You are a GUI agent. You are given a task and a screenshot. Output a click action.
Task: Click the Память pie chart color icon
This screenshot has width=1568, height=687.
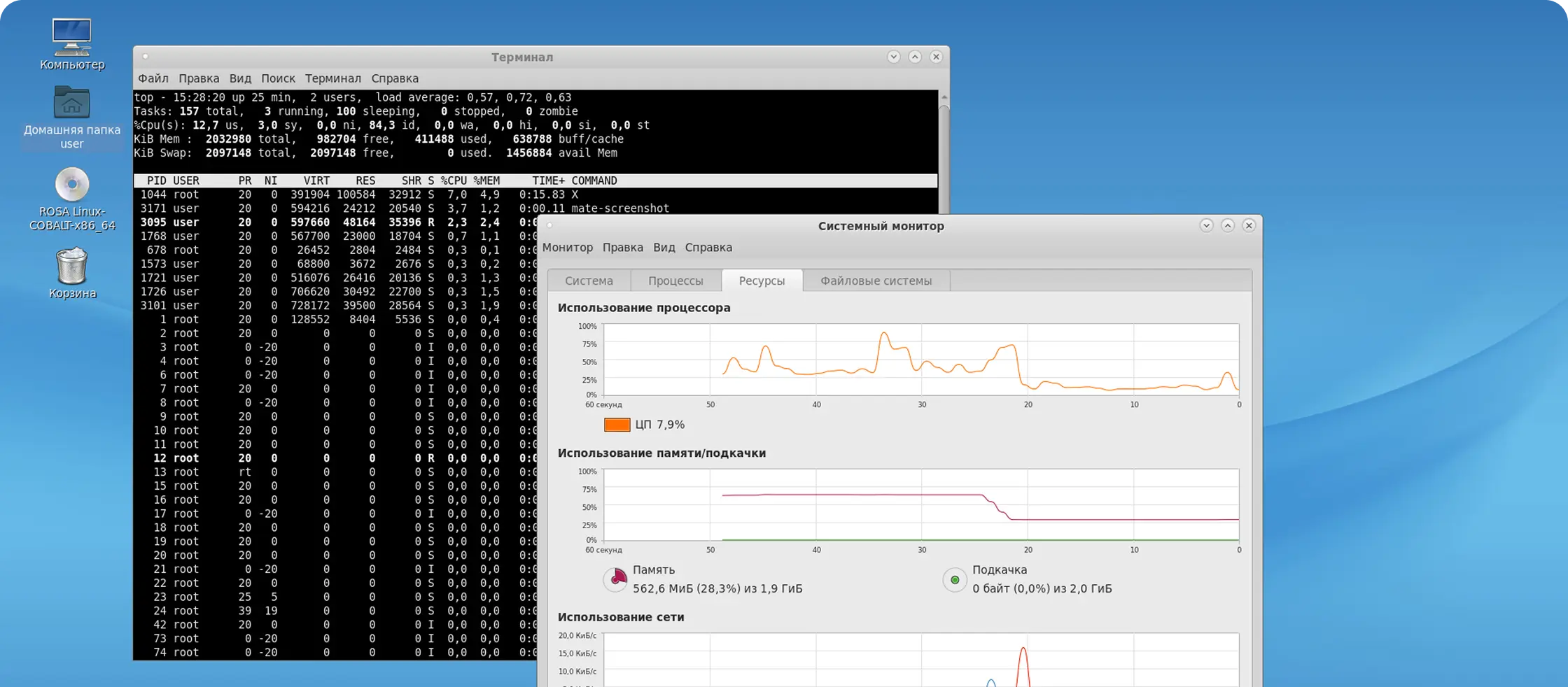(x=615, y=579)
